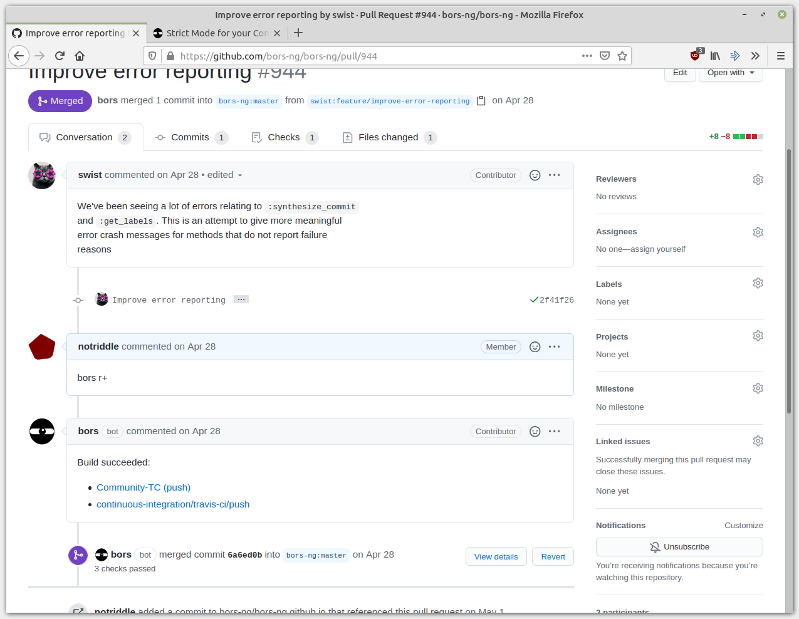Switch to the Commits tab
Image resolution: width=799 pixels, height=619 pixels.
191,137
